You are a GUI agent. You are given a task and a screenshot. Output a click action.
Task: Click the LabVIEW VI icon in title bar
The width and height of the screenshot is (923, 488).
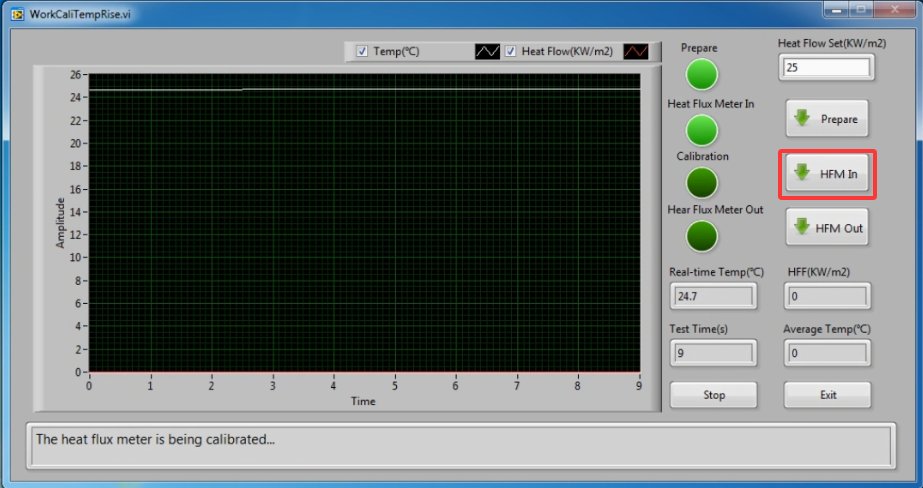(18, 14)
